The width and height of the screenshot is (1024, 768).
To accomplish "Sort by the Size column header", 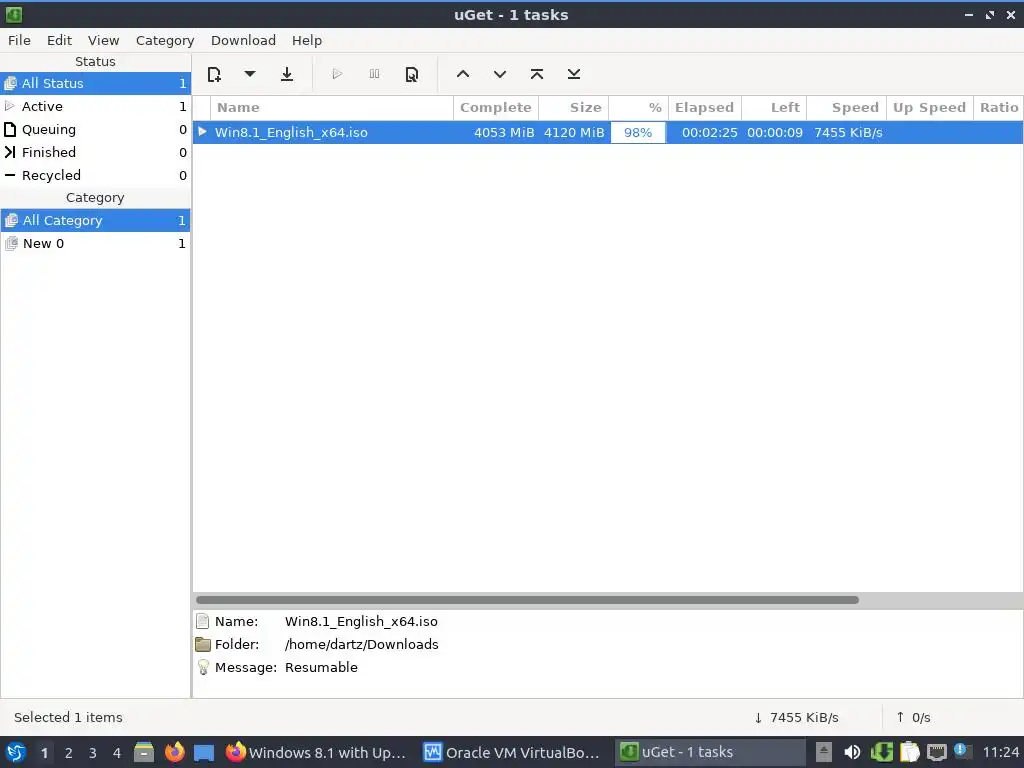I will coord(573,108).
